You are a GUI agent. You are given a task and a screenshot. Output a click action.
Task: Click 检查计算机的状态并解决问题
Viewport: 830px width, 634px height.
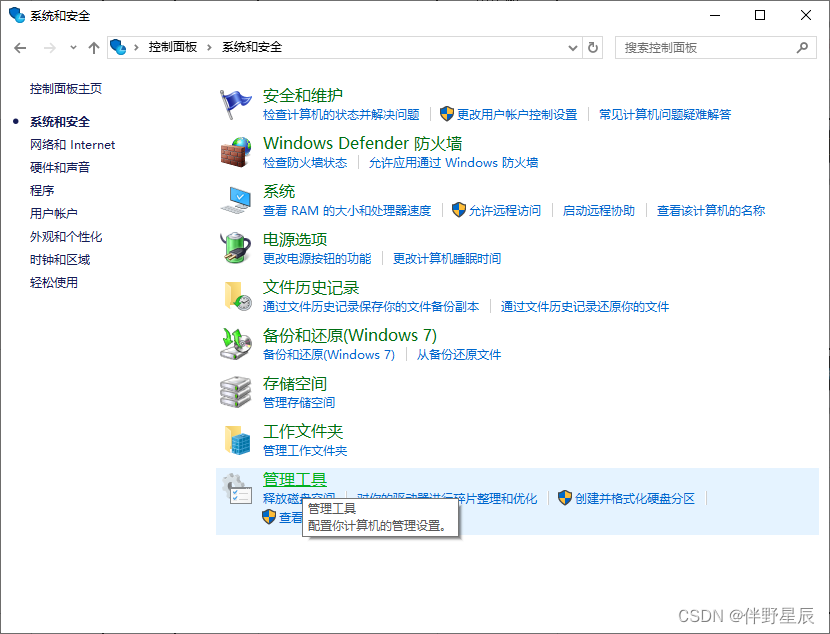341,114
